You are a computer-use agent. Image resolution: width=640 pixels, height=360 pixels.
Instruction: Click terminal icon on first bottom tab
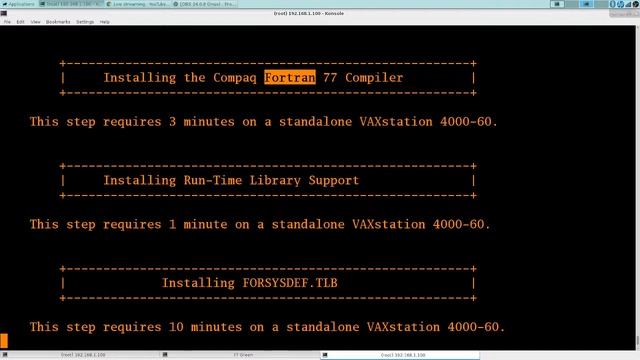point(5,355)
